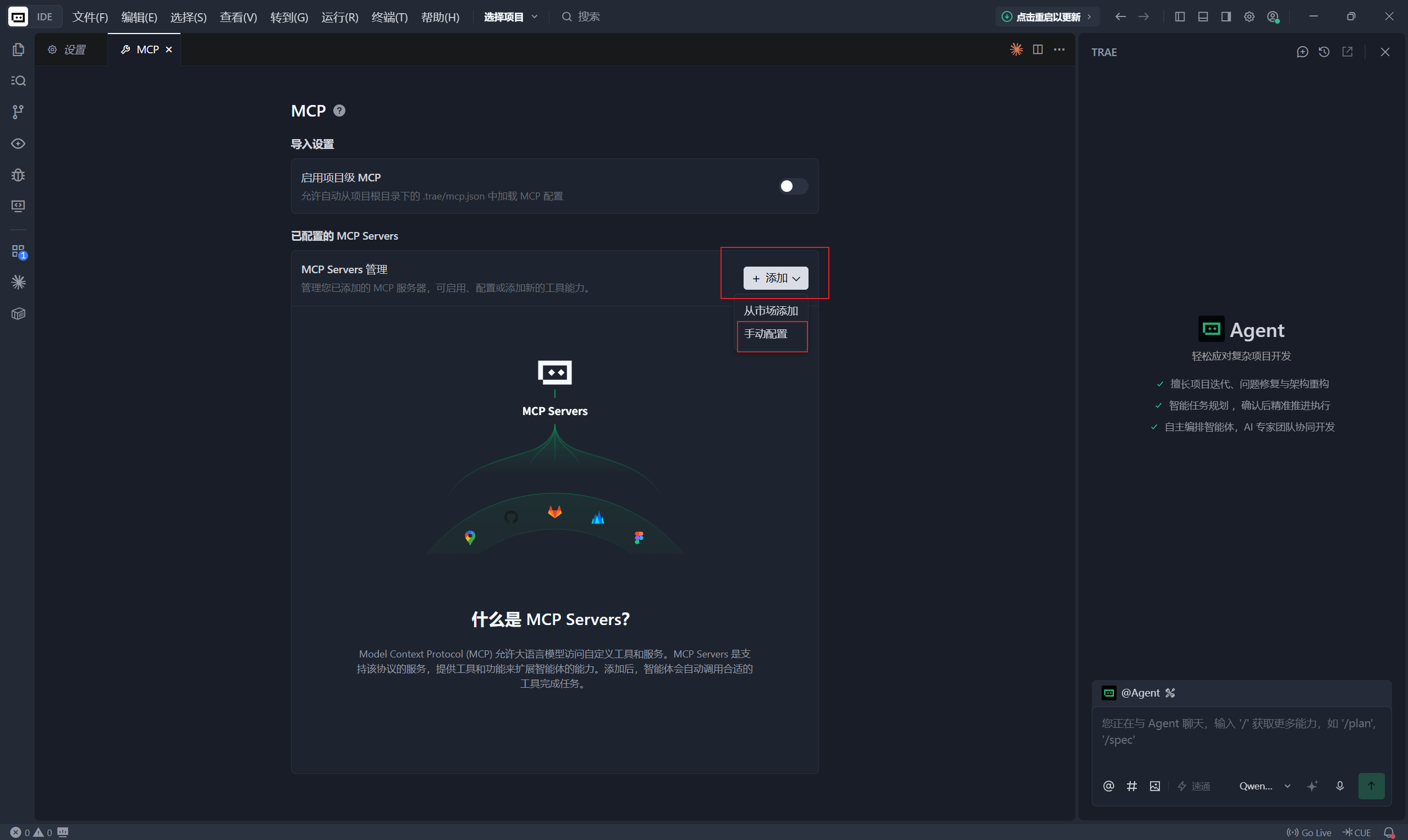Open the Search panel in sidebar
Screen dimensions: 1408x840
tap(18, 81)
